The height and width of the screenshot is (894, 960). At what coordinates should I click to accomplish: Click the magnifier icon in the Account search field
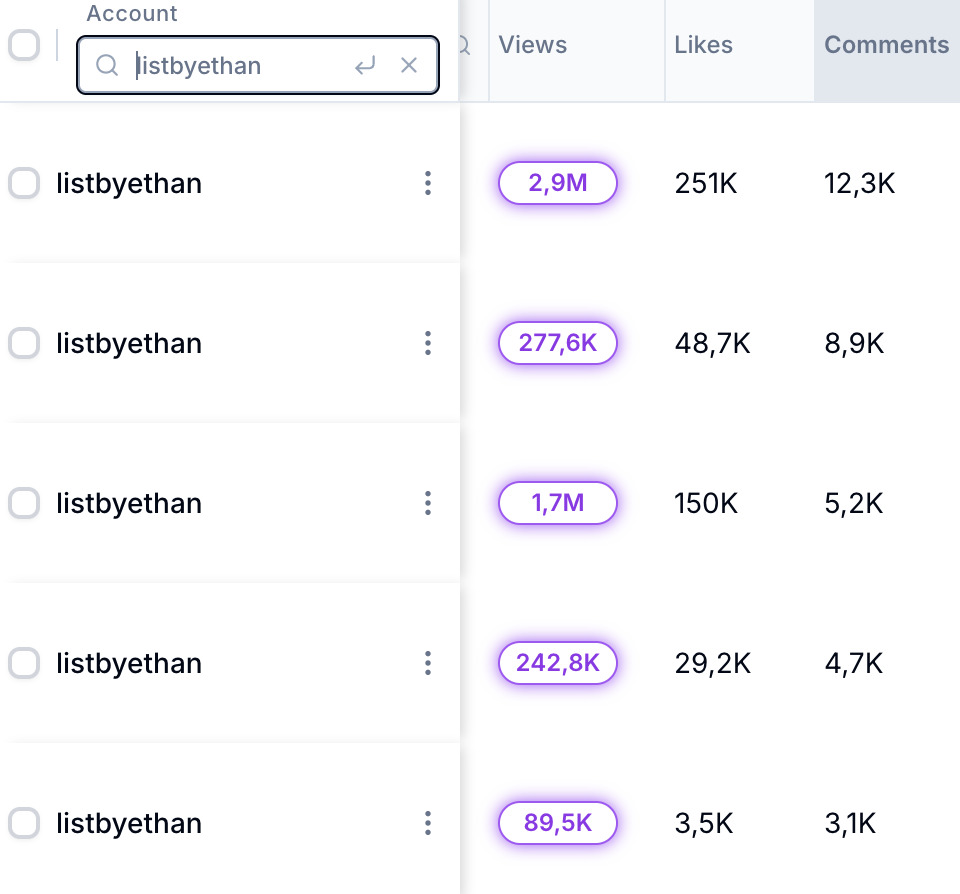(107, 66)
